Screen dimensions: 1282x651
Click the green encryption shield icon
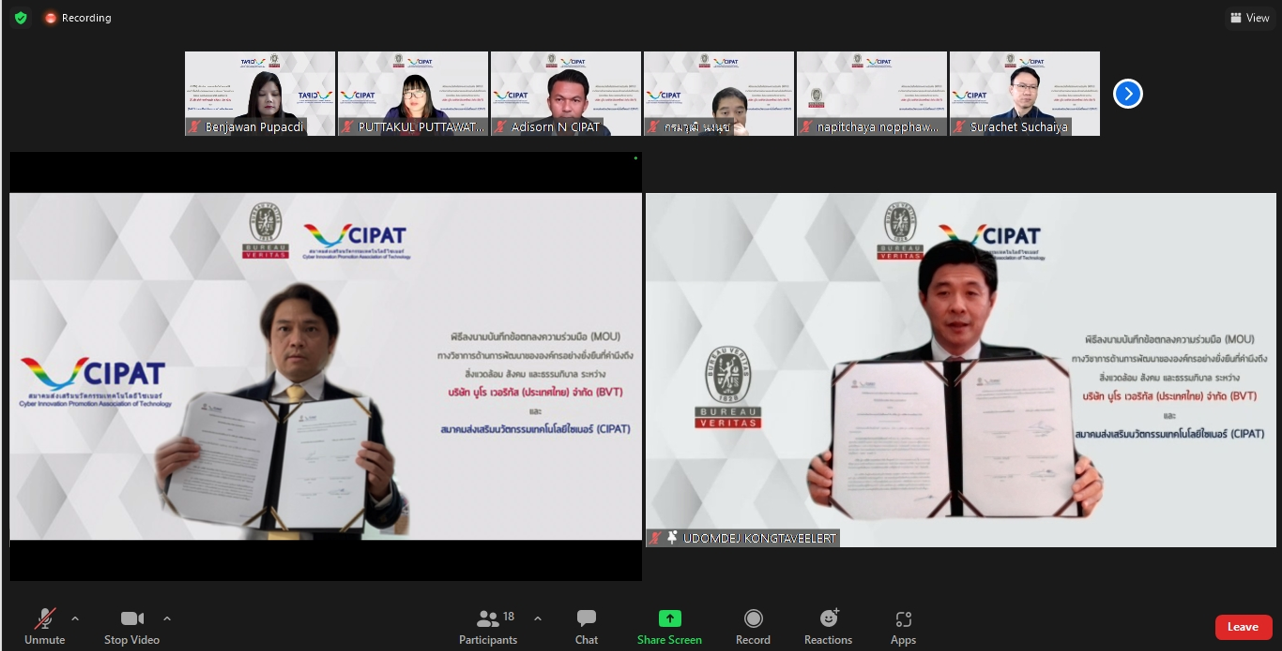coord(20,18)
